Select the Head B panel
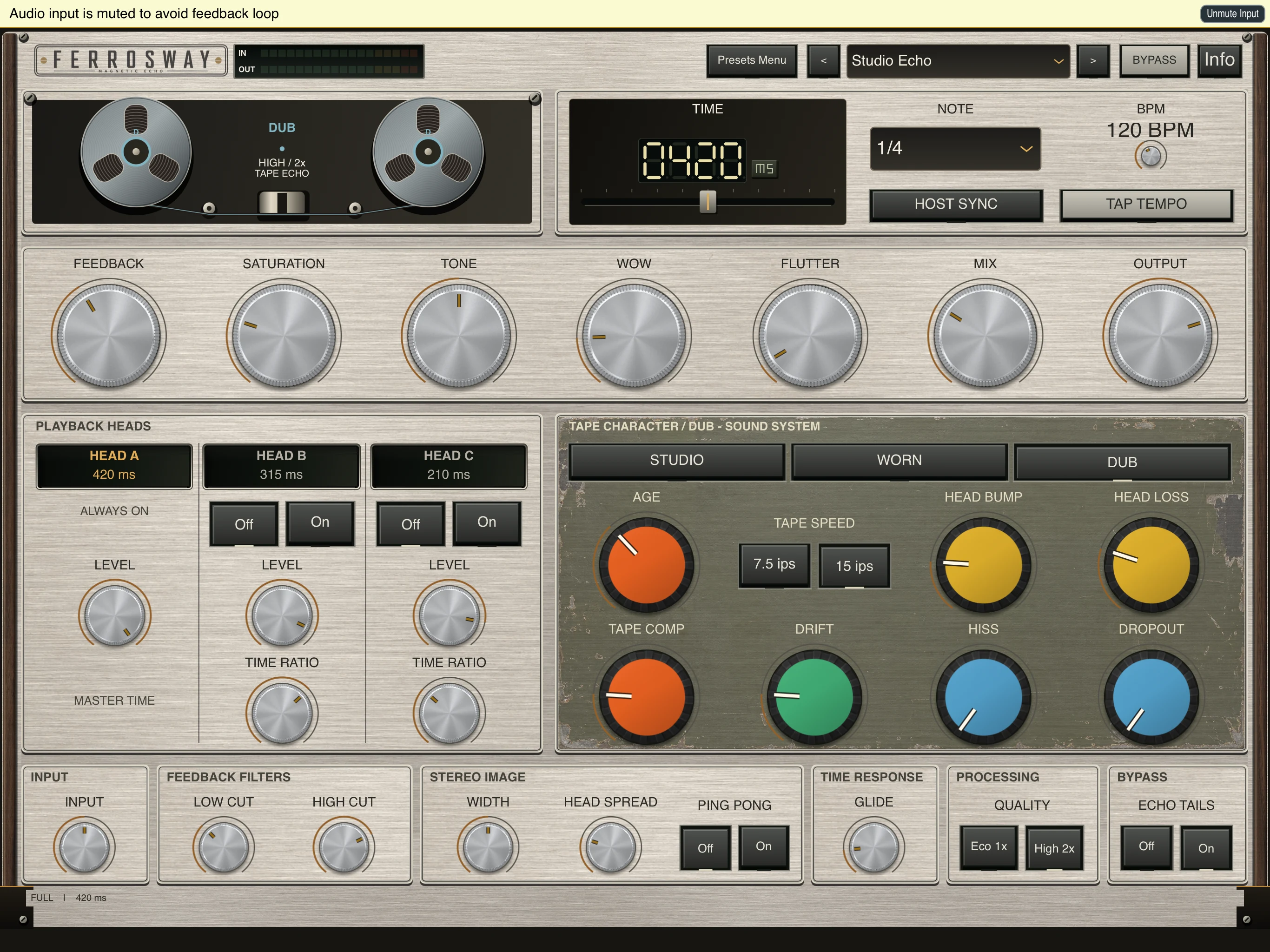Screen dimensions: 1270x952 tap(281, 466)
